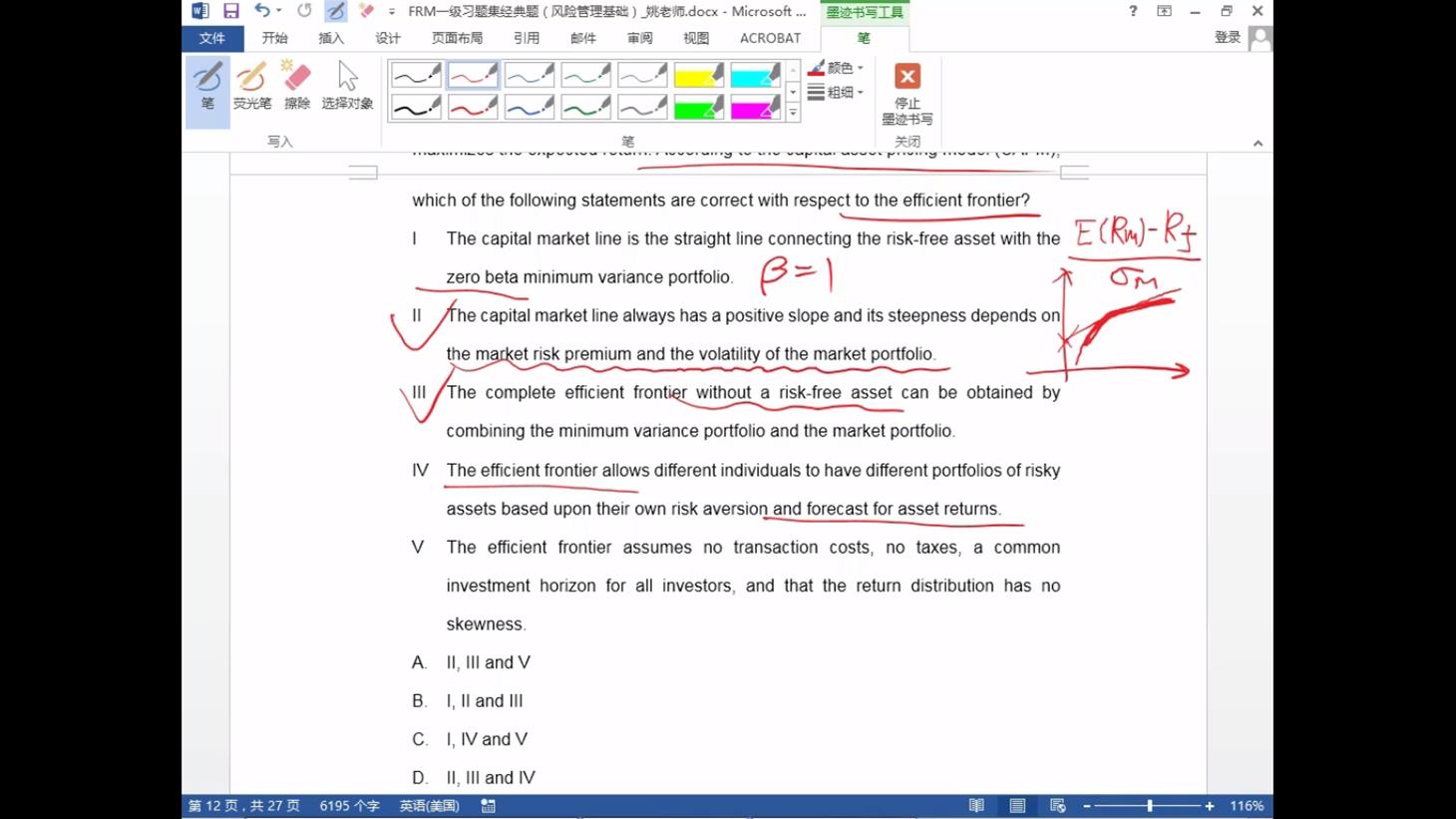1456x819 pixels.
Task: Collapse the ribbon with the chevron
Action: [1259, 143]
